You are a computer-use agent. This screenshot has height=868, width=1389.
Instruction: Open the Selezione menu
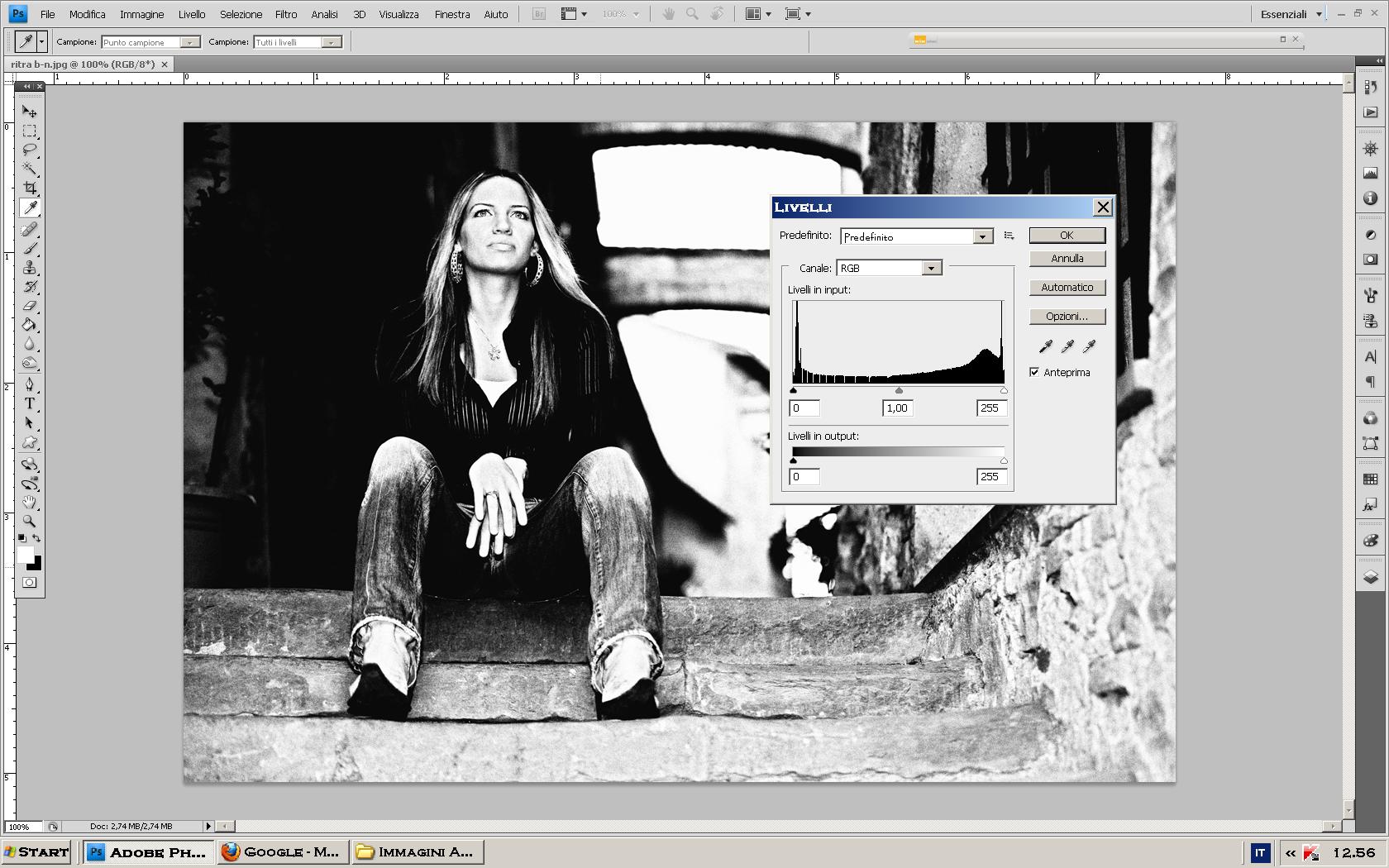point(241,14)
